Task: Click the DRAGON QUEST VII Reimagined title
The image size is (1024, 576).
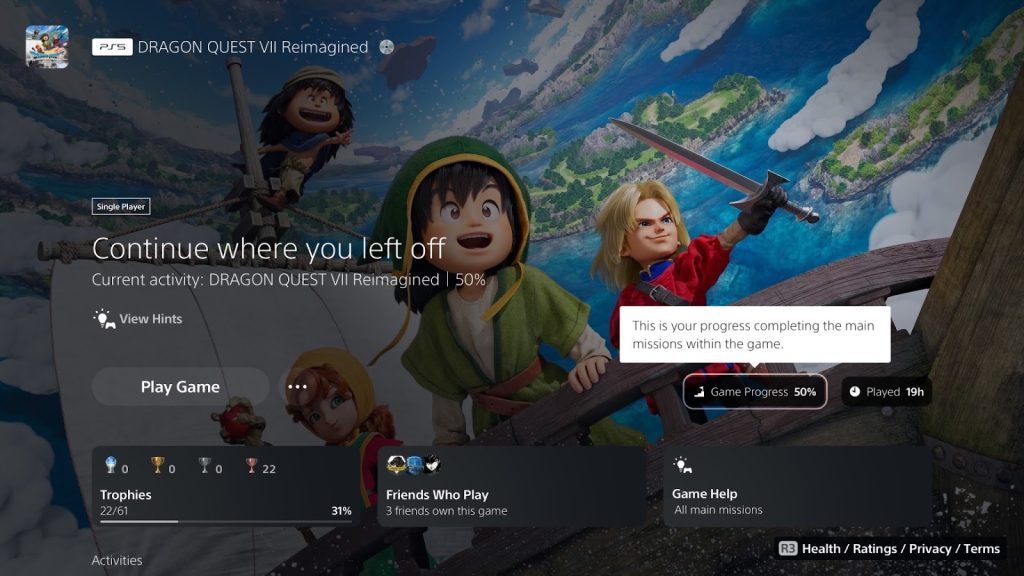Action: pyautogui.click(x=253, y=47)
